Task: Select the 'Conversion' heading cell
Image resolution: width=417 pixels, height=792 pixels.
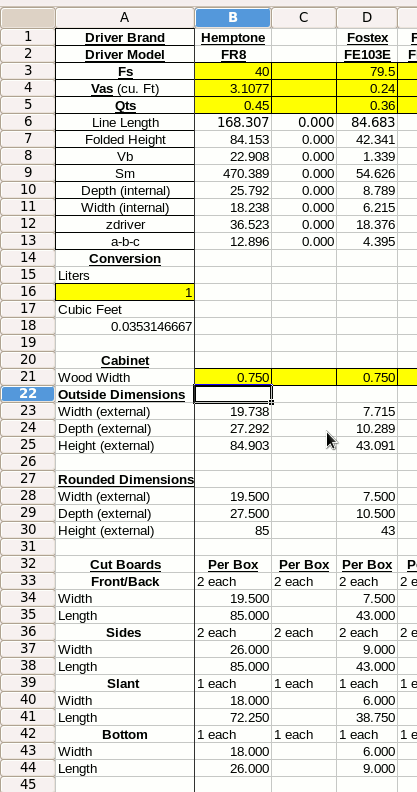Action: point(125,259)
